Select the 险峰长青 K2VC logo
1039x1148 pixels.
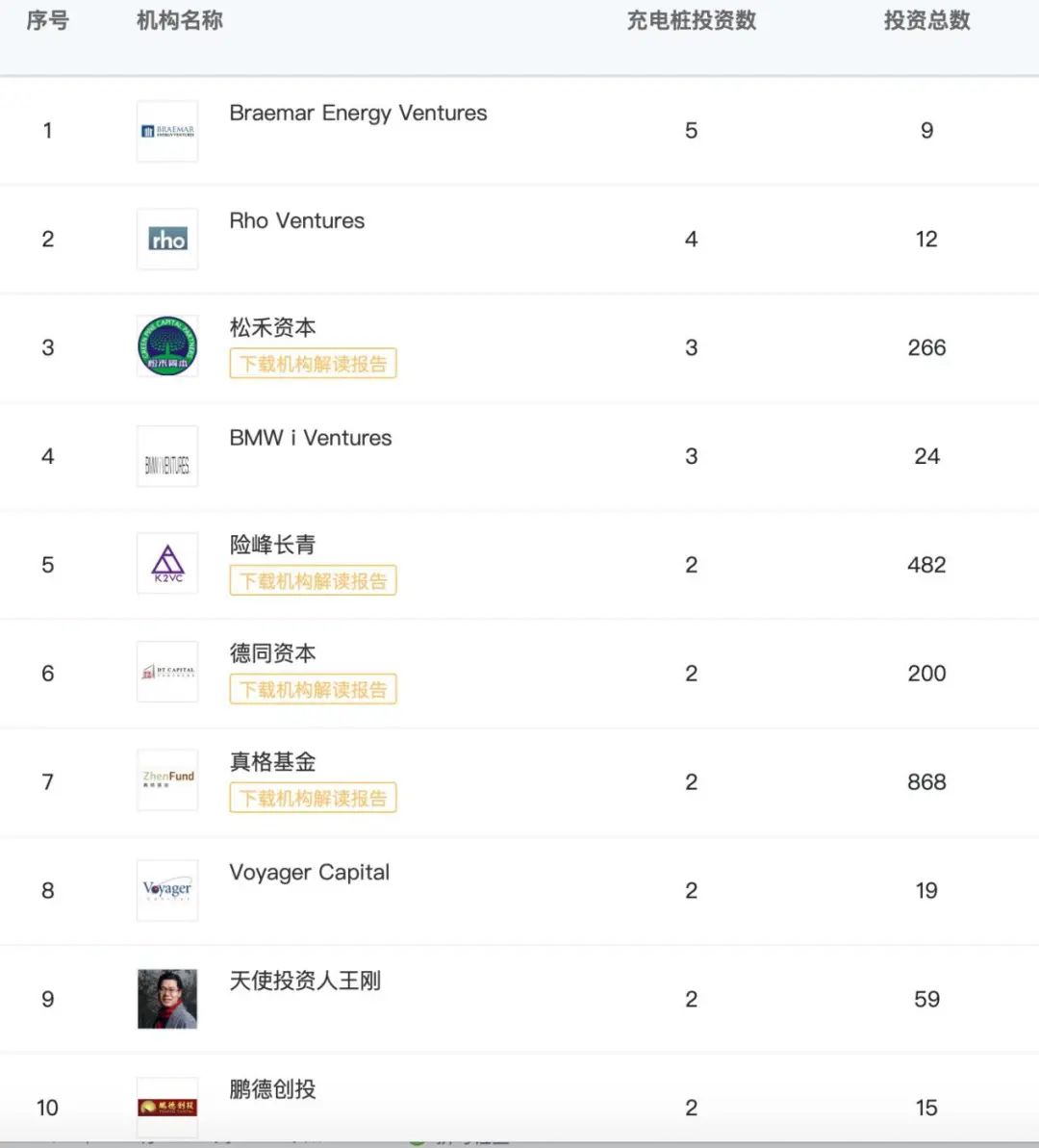(167, 564)
